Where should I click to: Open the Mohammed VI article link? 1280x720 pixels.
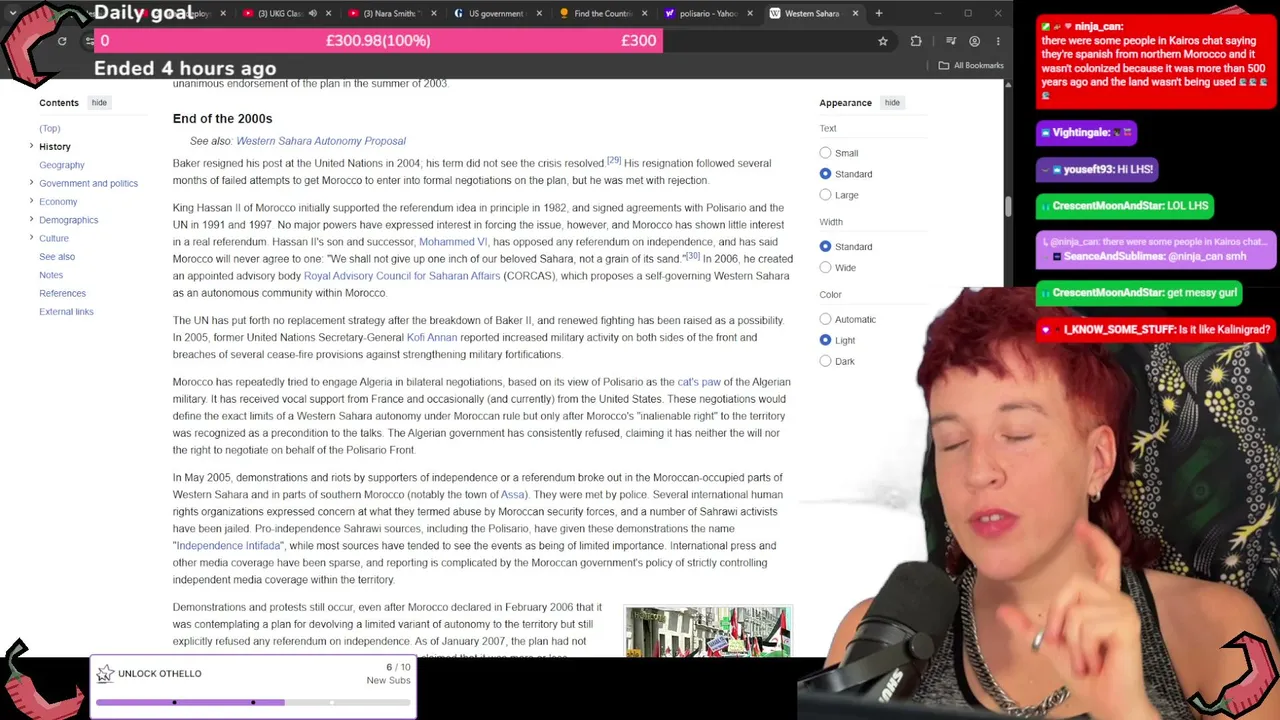(x=453, y=242)
